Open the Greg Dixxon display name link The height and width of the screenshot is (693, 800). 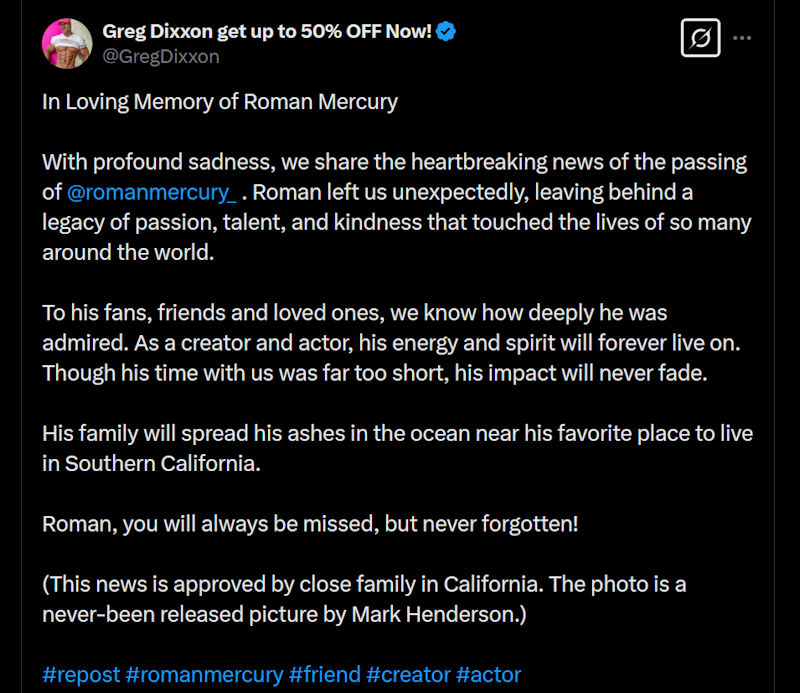(x=267, y=31)
